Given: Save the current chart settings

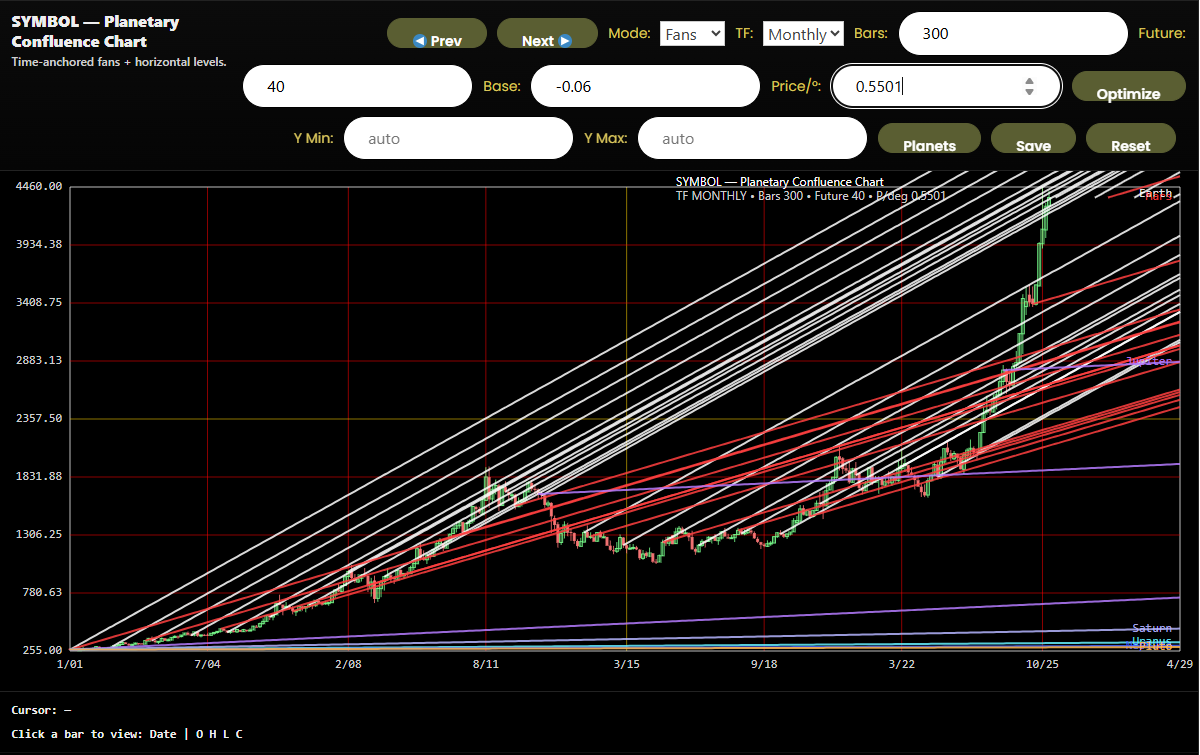Looking at the screenshot, I should [1033, 140].
